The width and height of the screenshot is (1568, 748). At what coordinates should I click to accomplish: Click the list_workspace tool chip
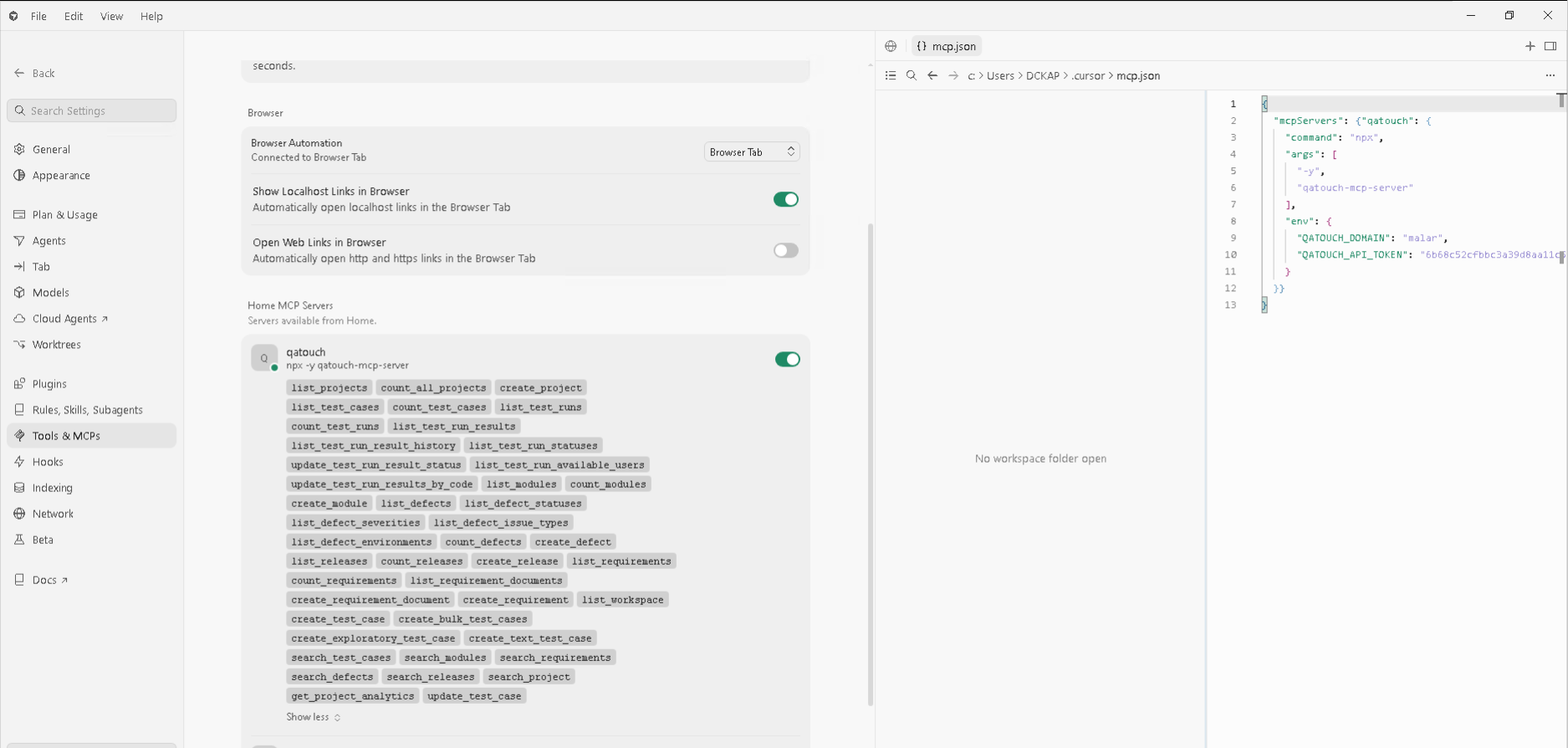pos(623,599)
